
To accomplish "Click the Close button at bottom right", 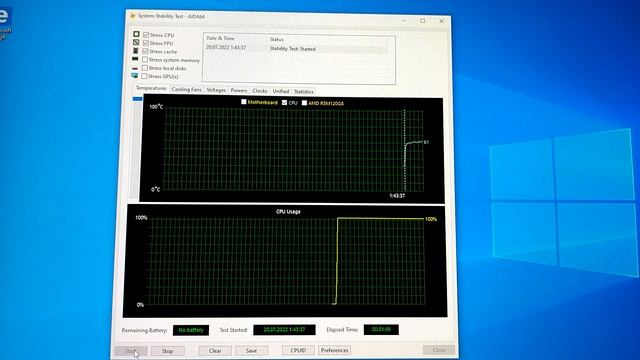I will pos(439,350).
